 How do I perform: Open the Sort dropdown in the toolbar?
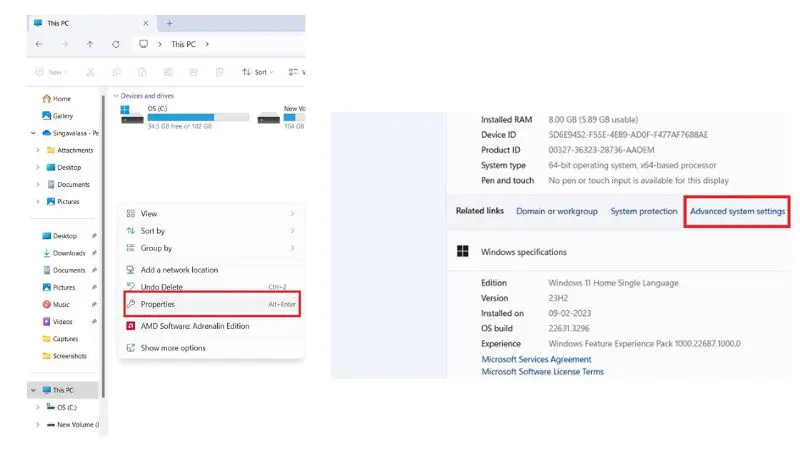[x=256, y=72]
